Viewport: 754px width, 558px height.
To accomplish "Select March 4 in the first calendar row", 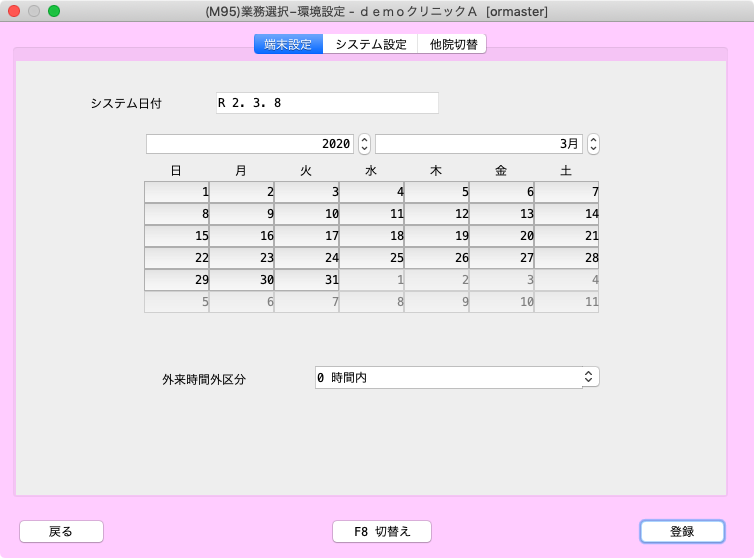I will tap(372, 192).
